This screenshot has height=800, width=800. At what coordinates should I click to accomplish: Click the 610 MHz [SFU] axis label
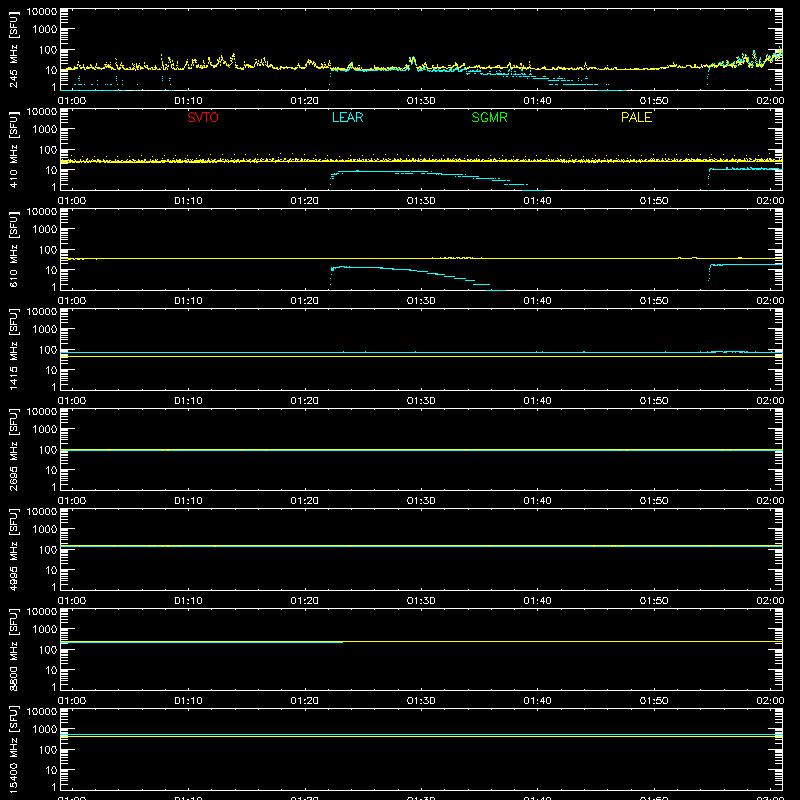pos(13,249)
